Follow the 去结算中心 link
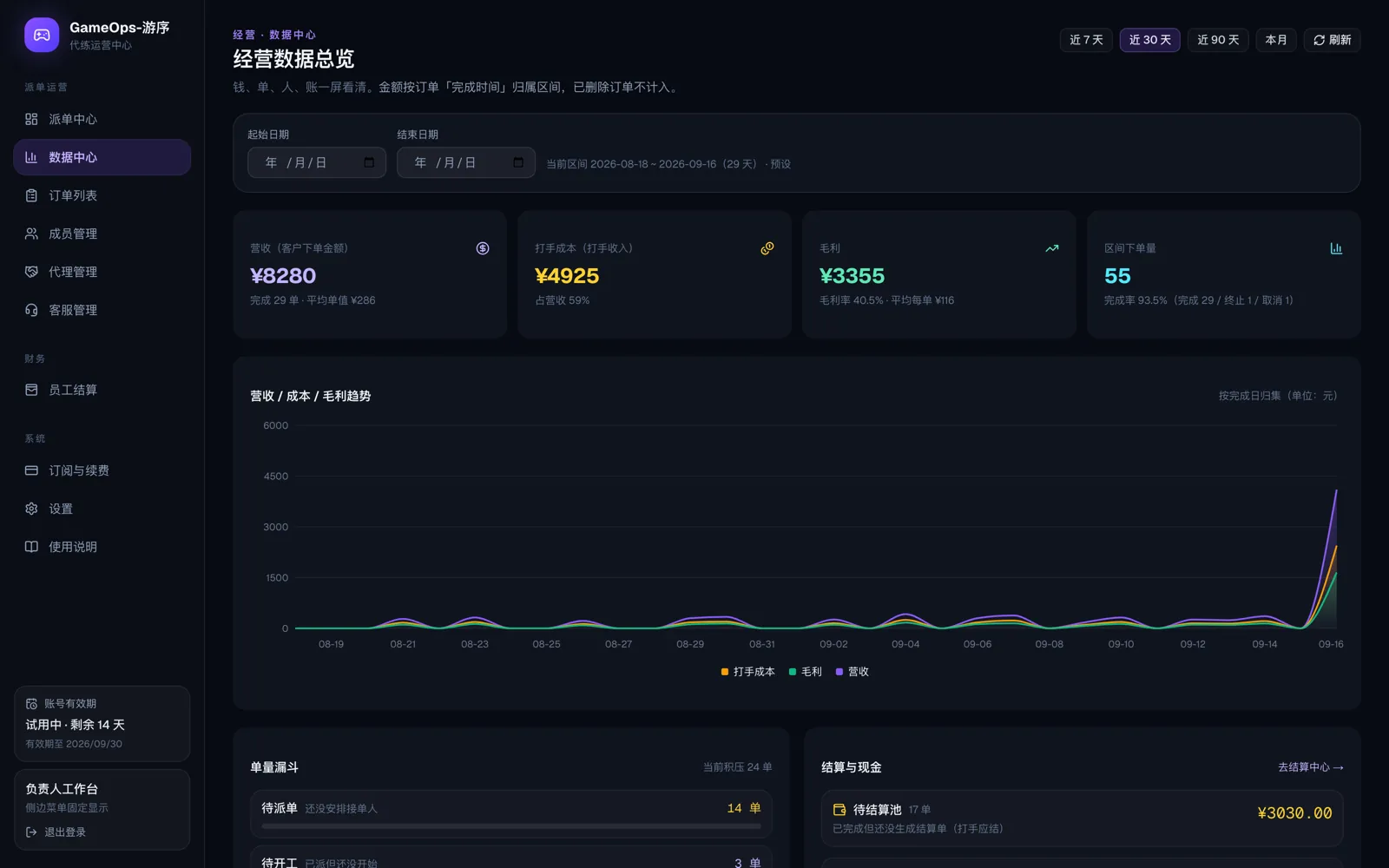The height and width of the screenshot is (868, 1389). [x=1310, y=767]
